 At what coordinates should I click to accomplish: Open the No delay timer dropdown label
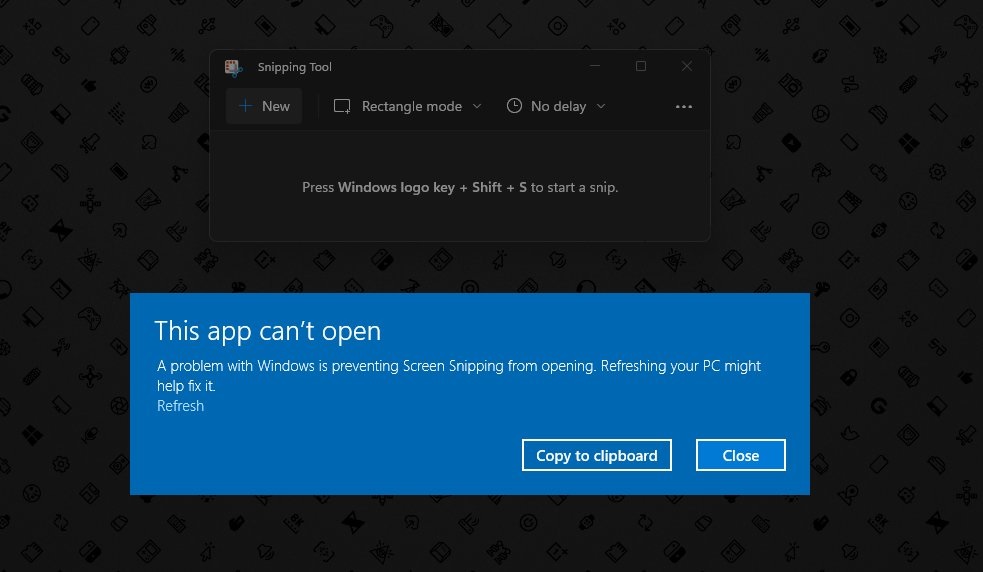(x=558, y=106)
